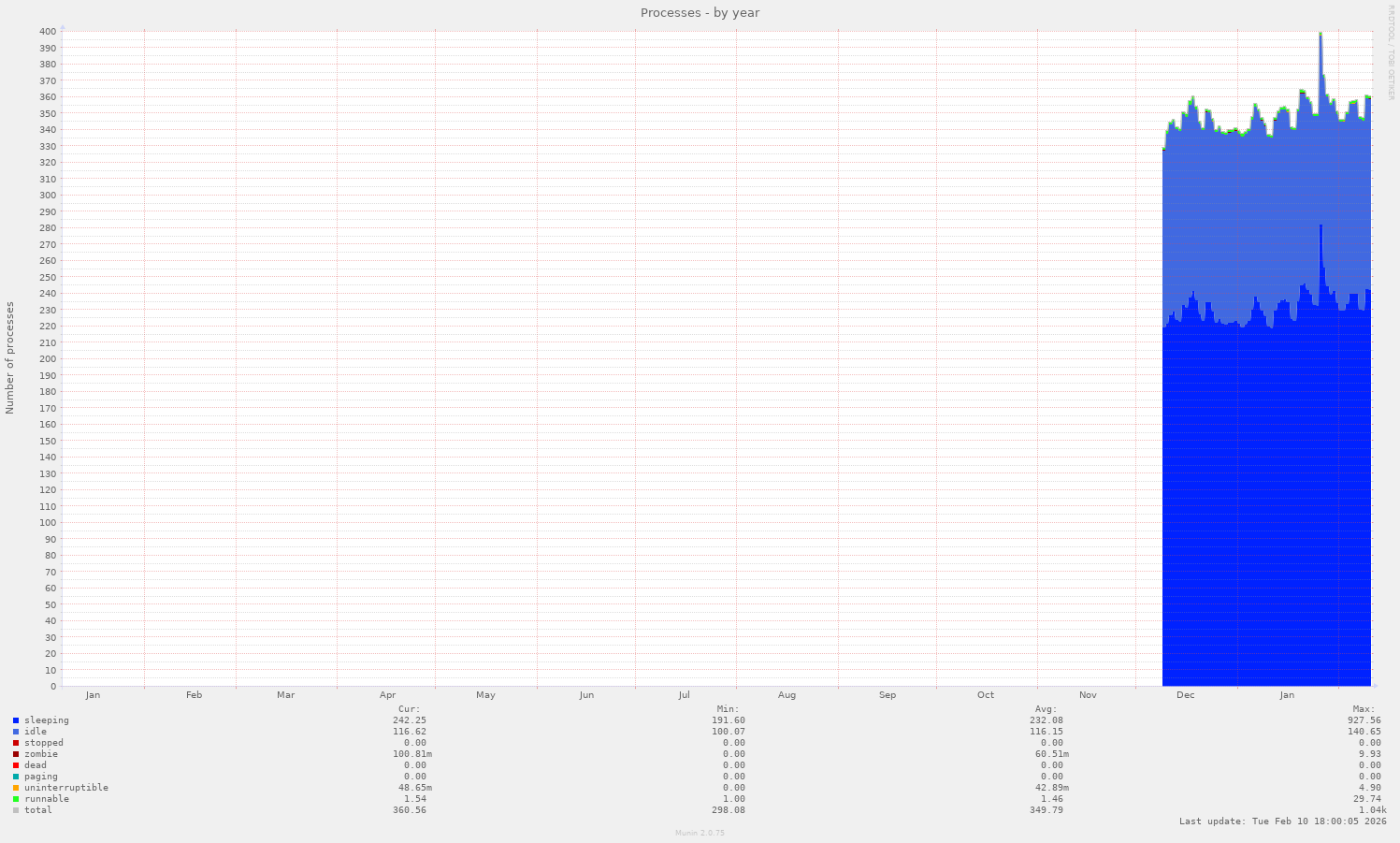This screenshot has width=1400, height=843.
Task: Click the Last update timestamp text
Action: point(1282,821)
